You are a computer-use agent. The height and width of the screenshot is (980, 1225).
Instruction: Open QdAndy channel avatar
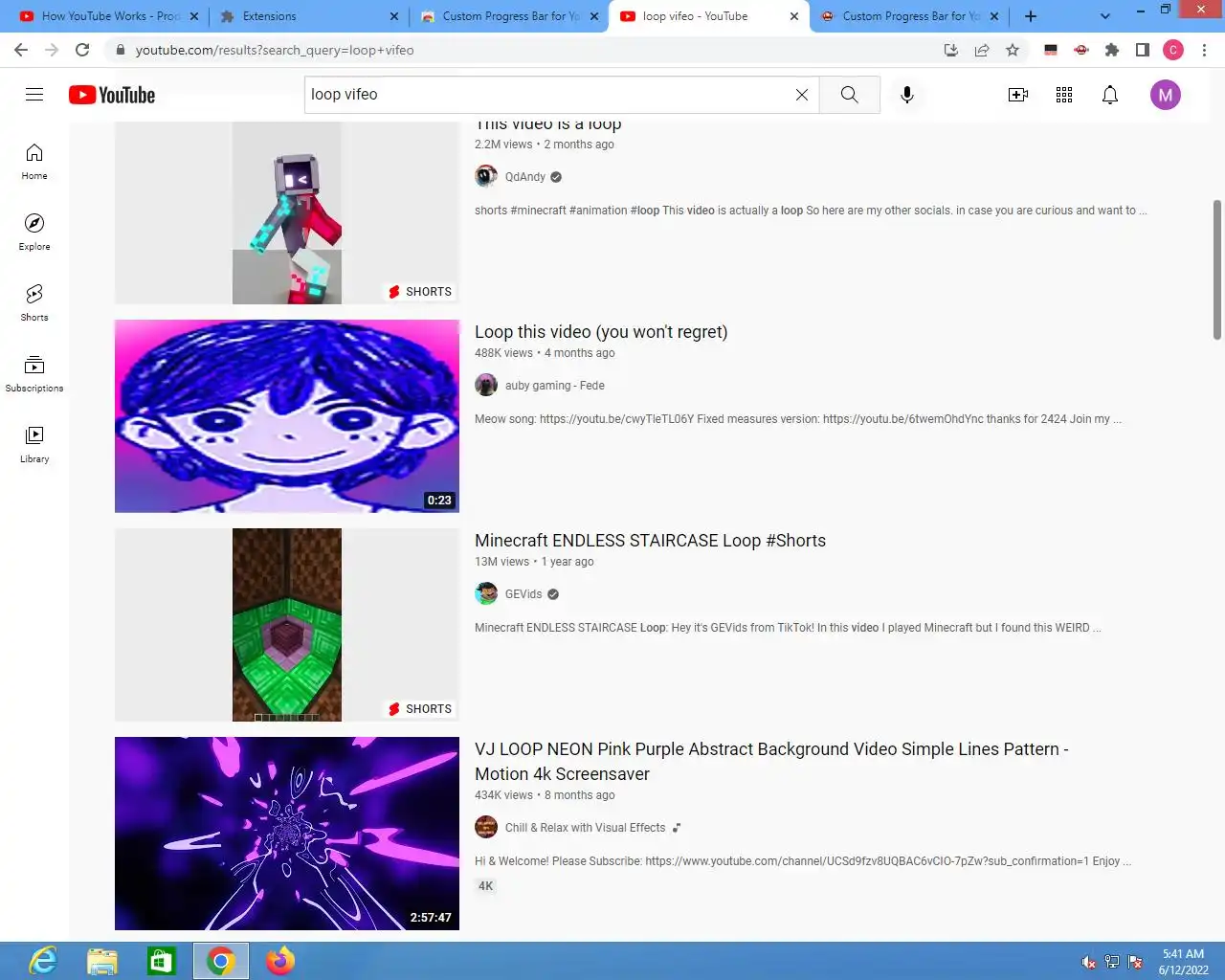[486, 176]
